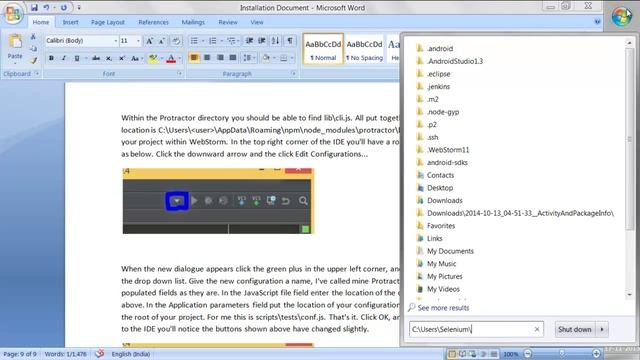Toggle bold formatting
Viewport: 640px width, 360px height.
(x=51, y=58)
